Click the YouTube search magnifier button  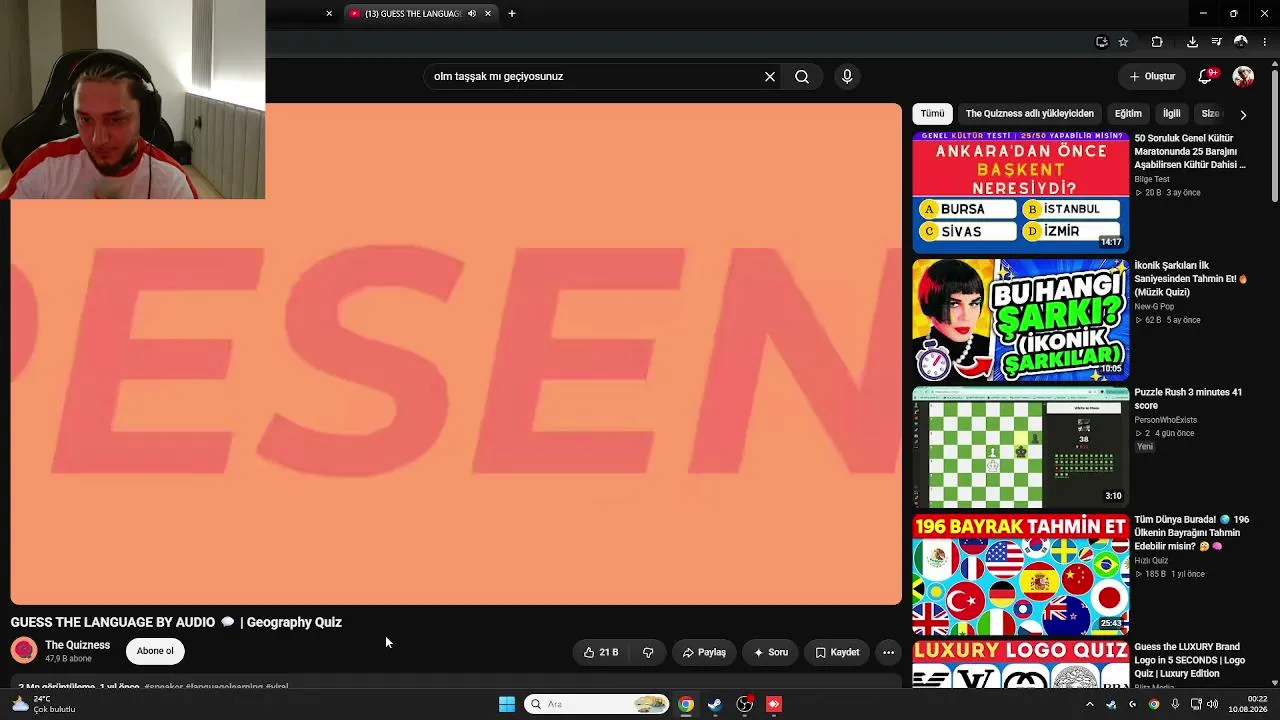pyautogui.click(x=802, y=76)
